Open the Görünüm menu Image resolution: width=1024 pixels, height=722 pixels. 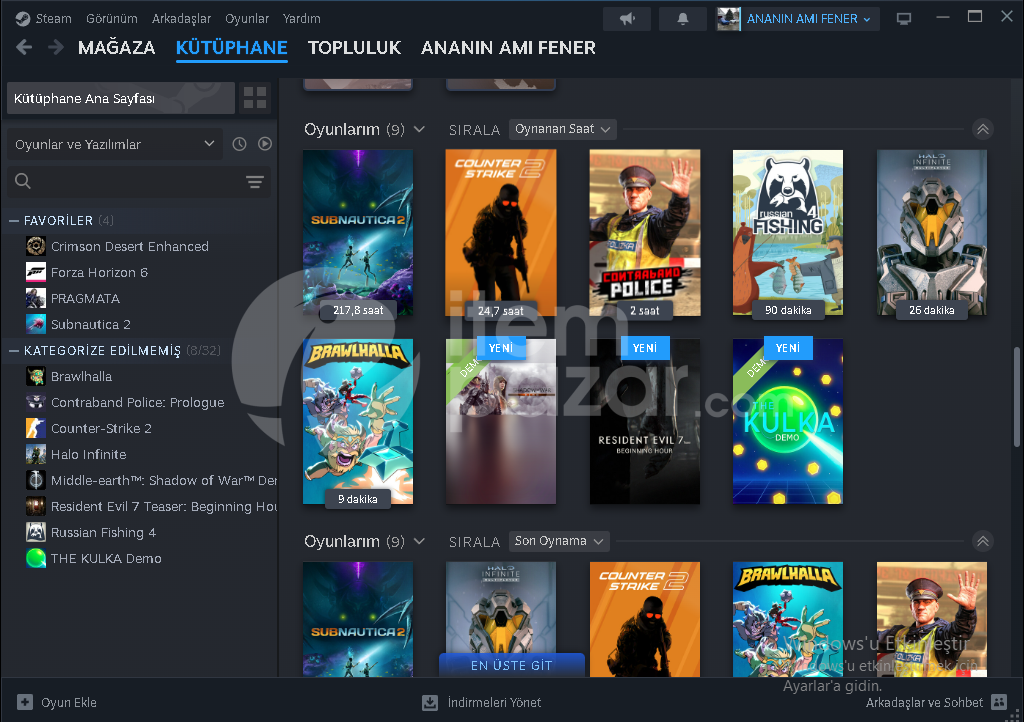click(112, 19)
